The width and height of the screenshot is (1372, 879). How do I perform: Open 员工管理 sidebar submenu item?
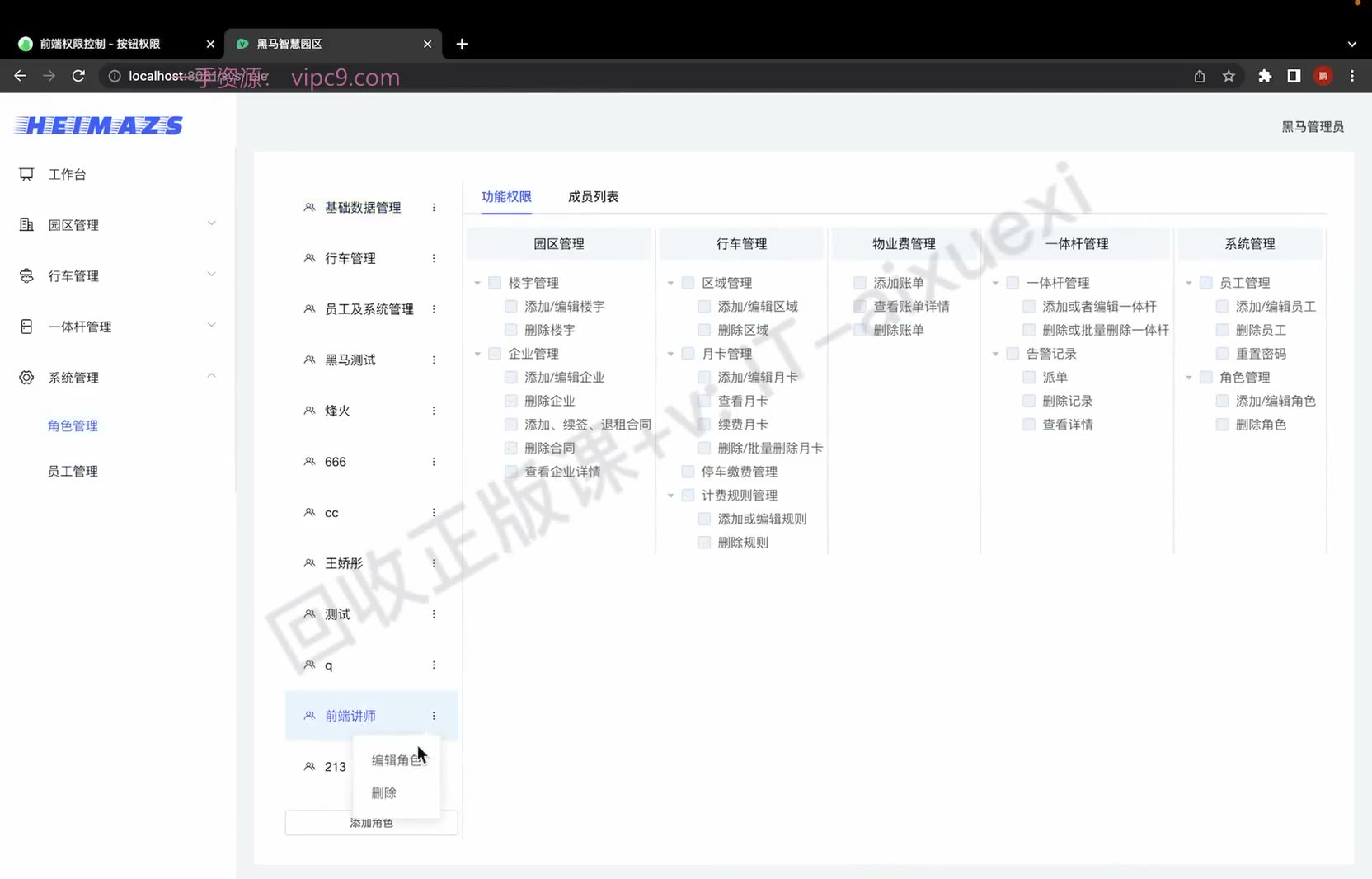pyautogui.click(x=73, y=472)
